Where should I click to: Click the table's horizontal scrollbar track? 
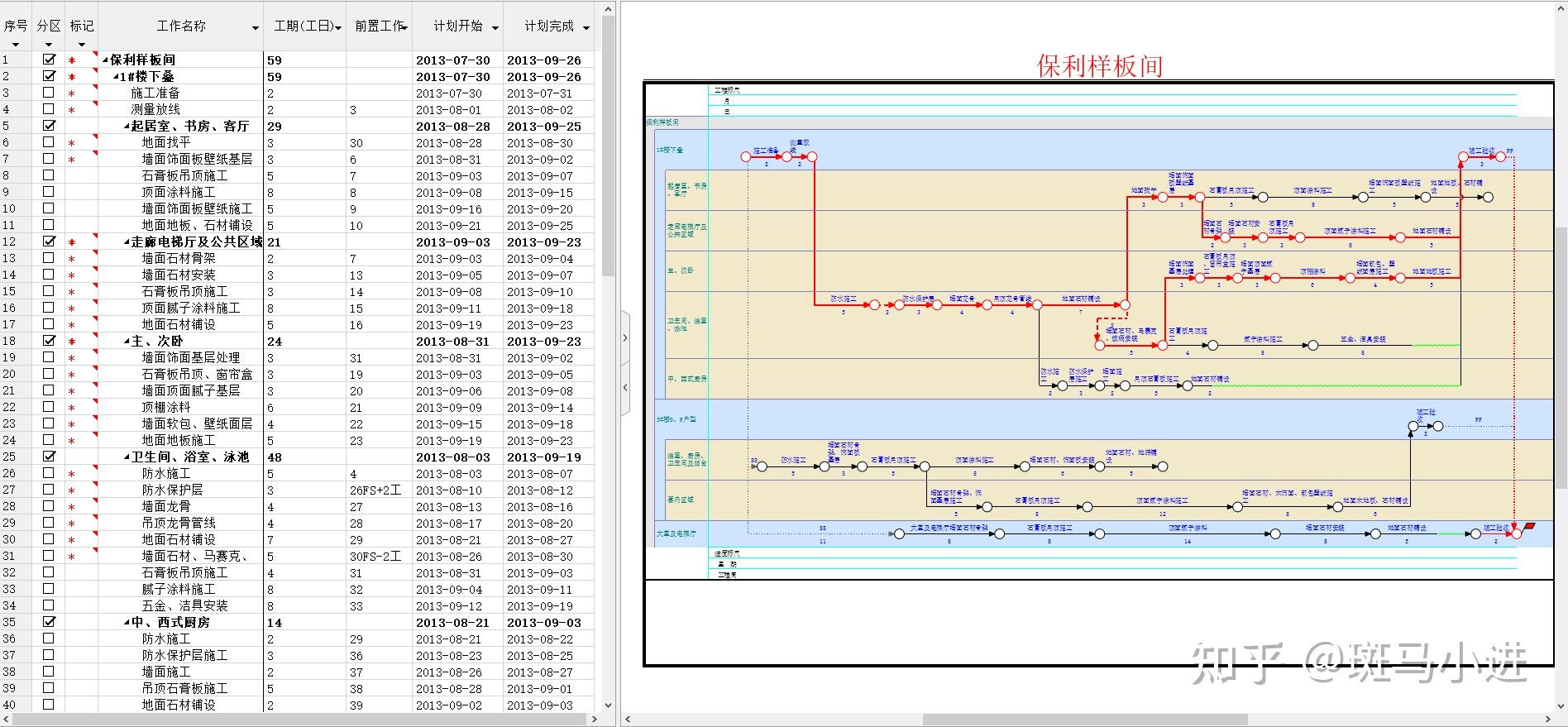click(300, 720)
